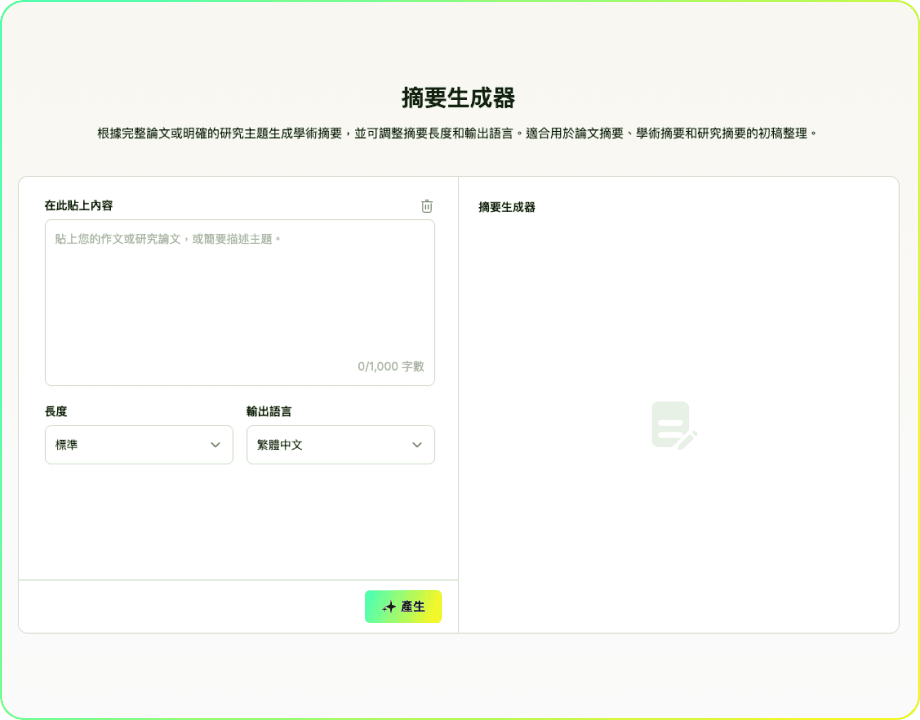The height and width of the screenshot is (720, 920).
Task: Click the document edit placeholder icon
Action: (x=674, y=425)
